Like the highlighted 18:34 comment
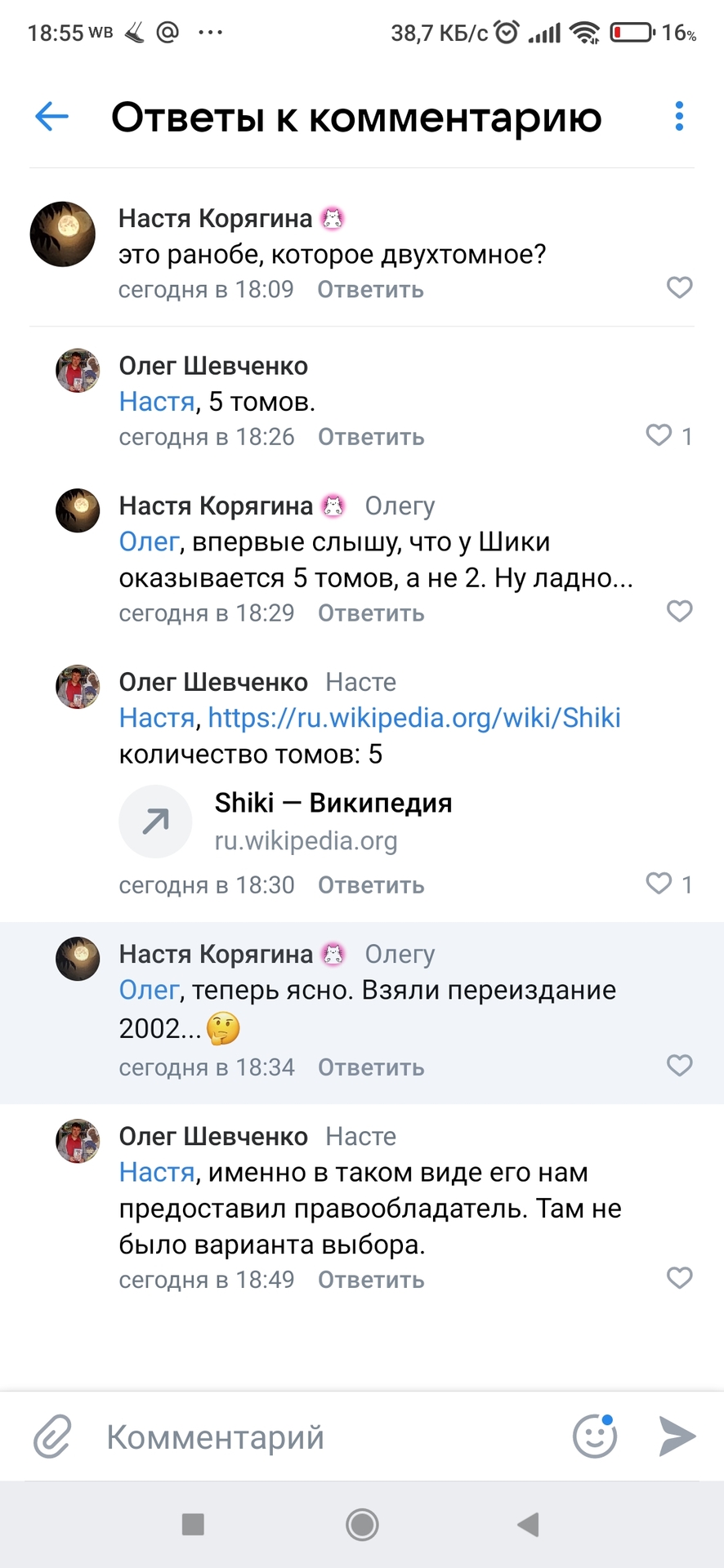This screenshot has height=1568, width=724. pyautogui.click(x=679, y=1065)
